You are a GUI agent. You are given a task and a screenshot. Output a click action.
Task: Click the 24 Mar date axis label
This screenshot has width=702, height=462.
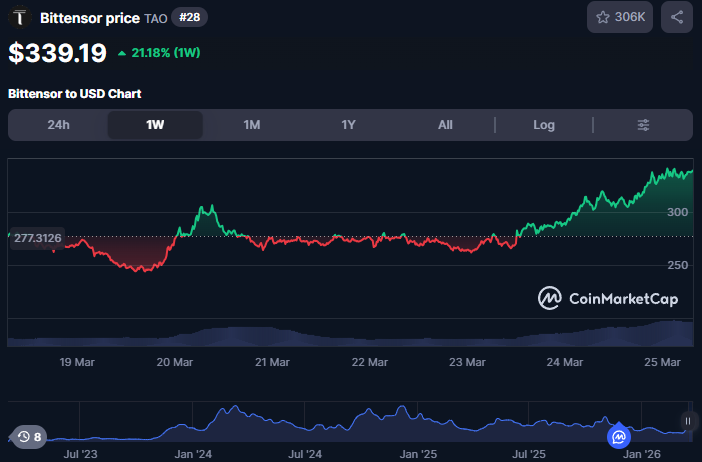(x=565, y=362)
